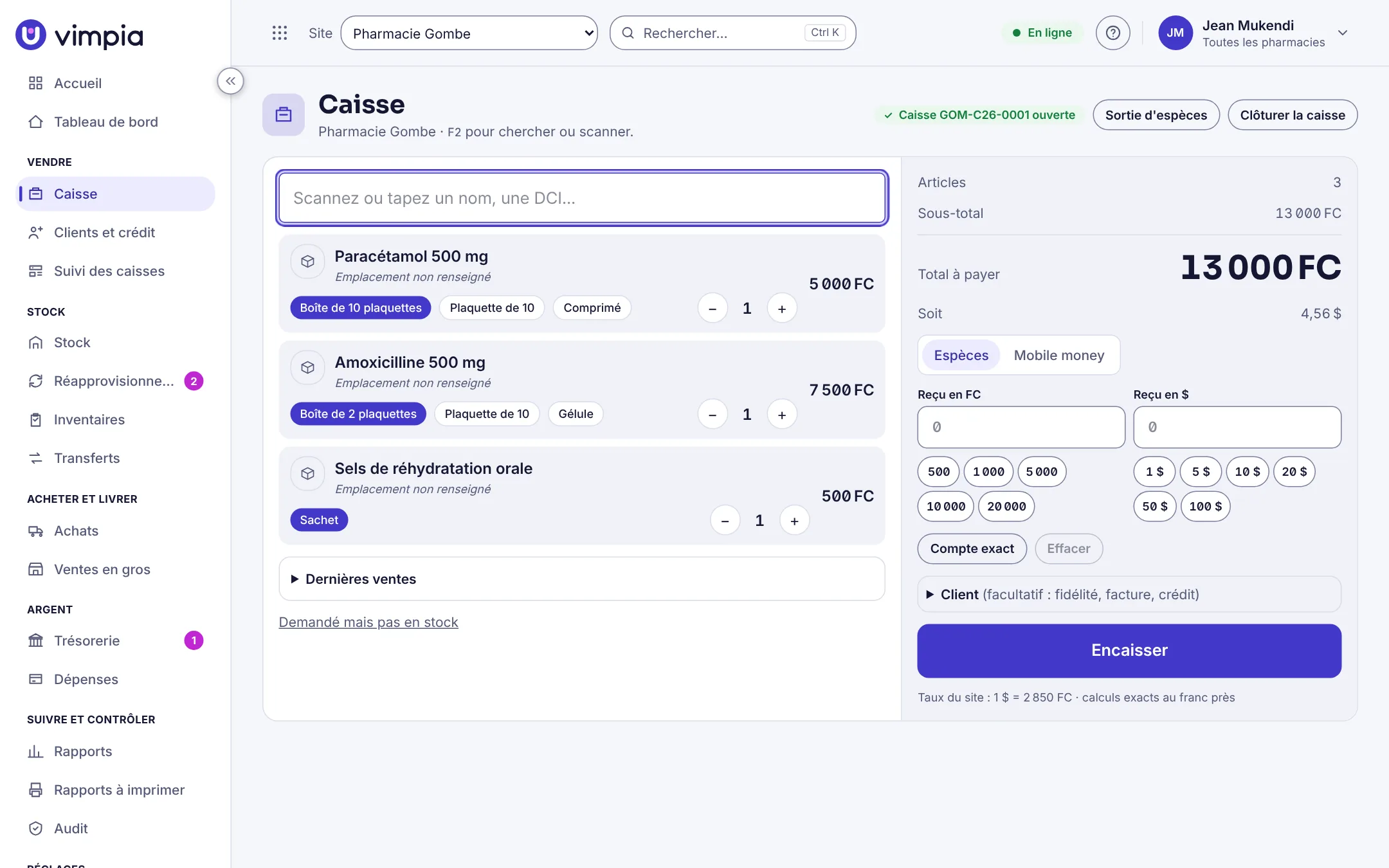
Task: Select Plaquette de 10 for Amoxicilline
Action: pyautogui.click(x=487, y=413)
